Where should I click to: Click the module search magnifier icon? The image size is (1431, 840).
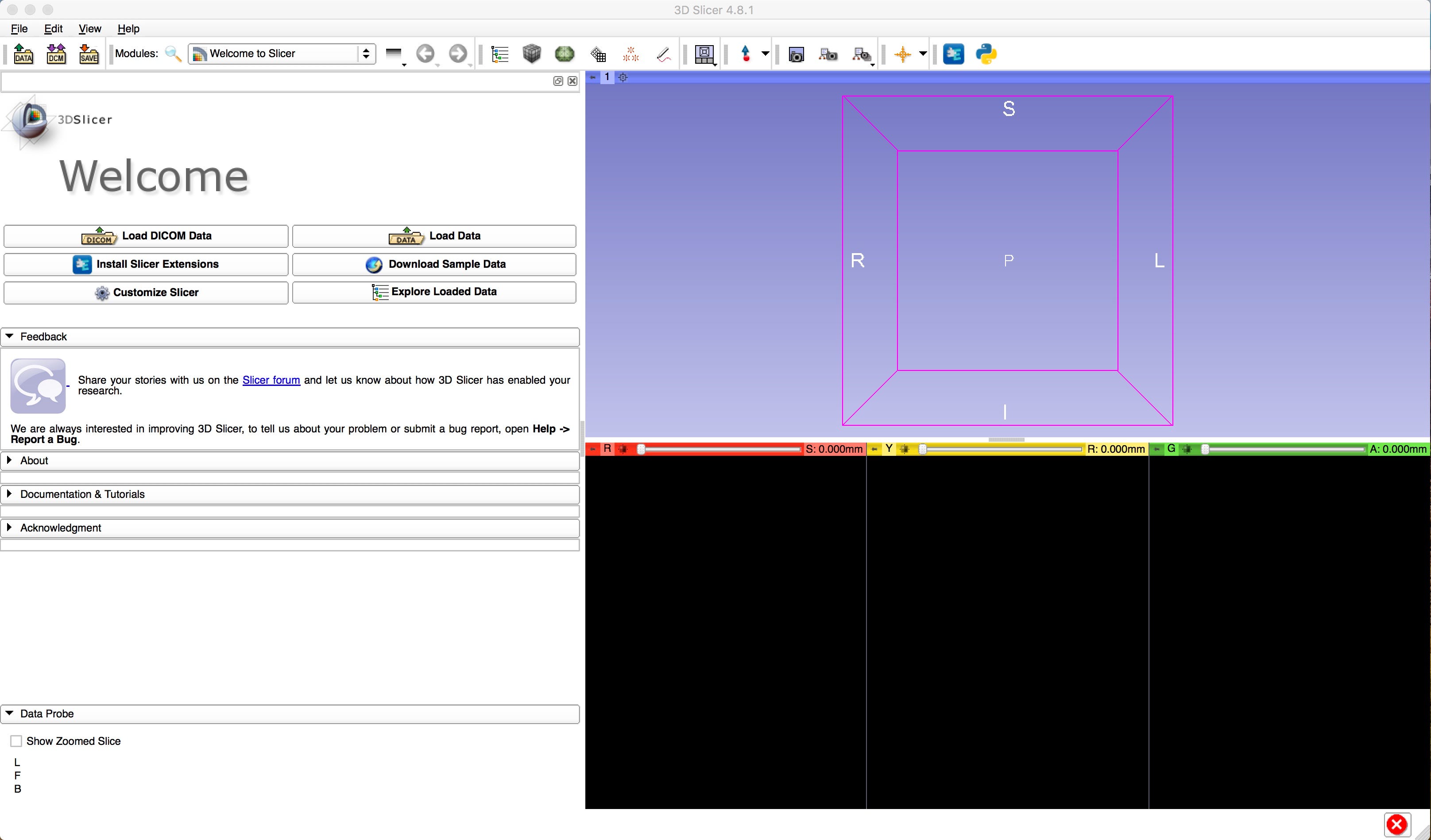173,54
